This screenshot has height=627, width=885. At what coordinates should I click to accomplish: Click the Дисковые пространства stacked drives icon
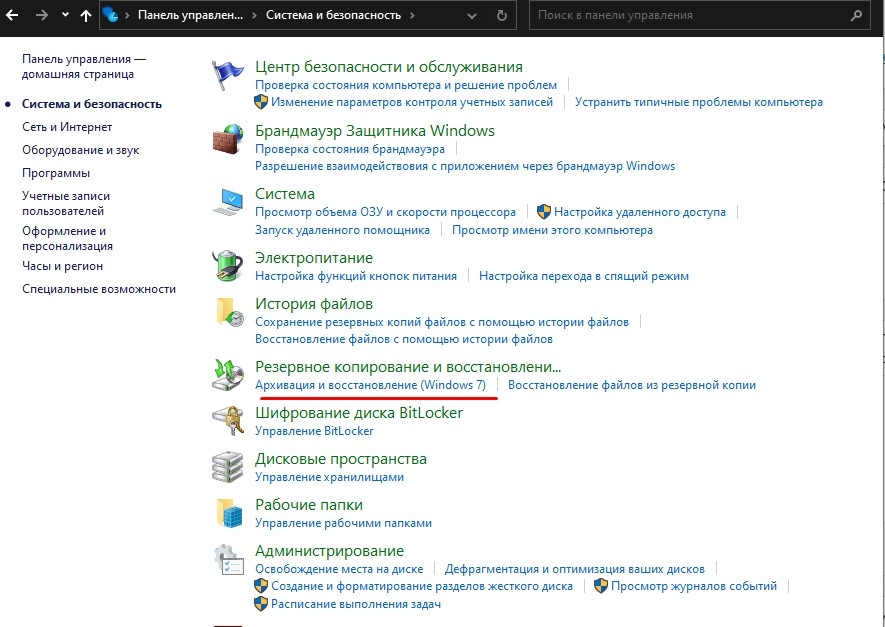coord(229,467)
